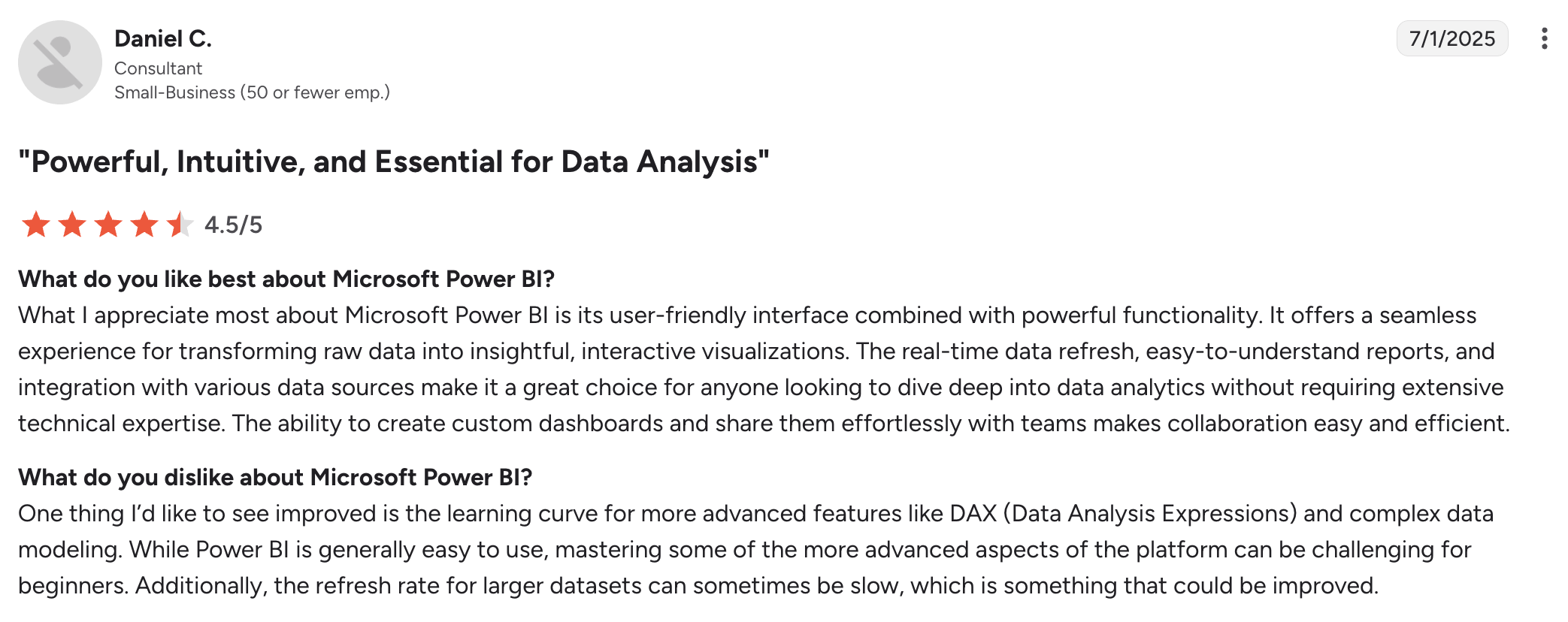
Task: Click the paragraph starting "One thing I'd like"
Action: click(x=755, y=550)
